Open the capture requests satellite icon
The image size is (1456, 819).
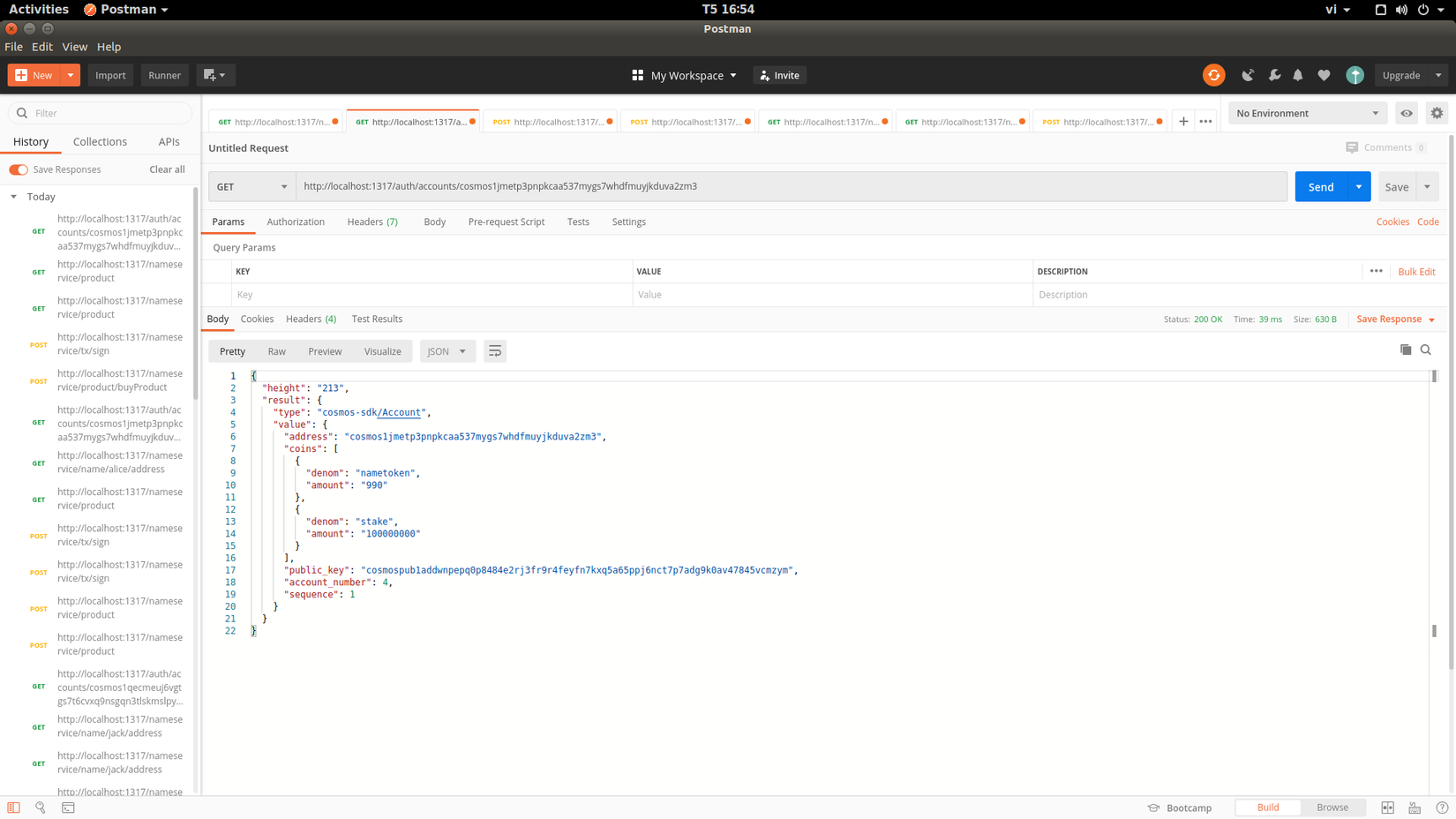(1248, 75)
